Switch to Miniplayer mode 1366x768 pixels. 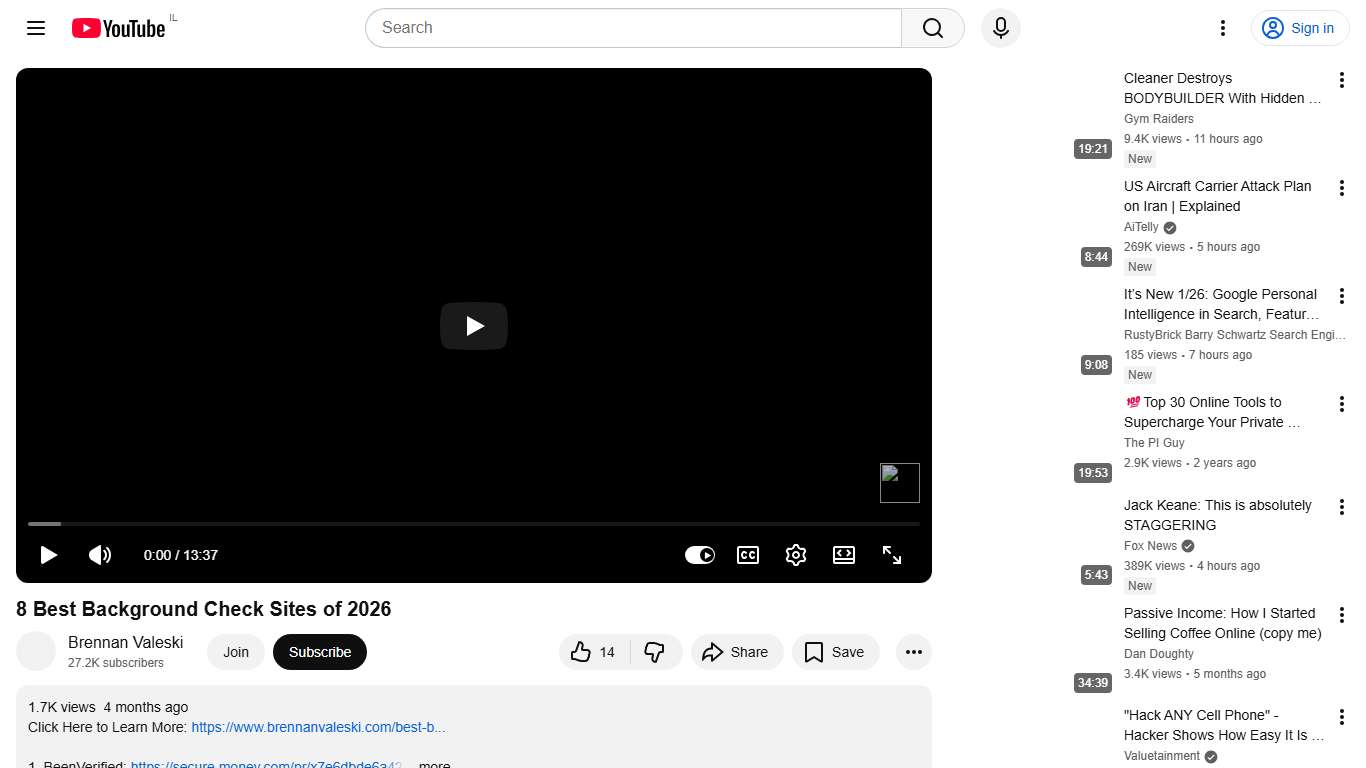(843, 555)
